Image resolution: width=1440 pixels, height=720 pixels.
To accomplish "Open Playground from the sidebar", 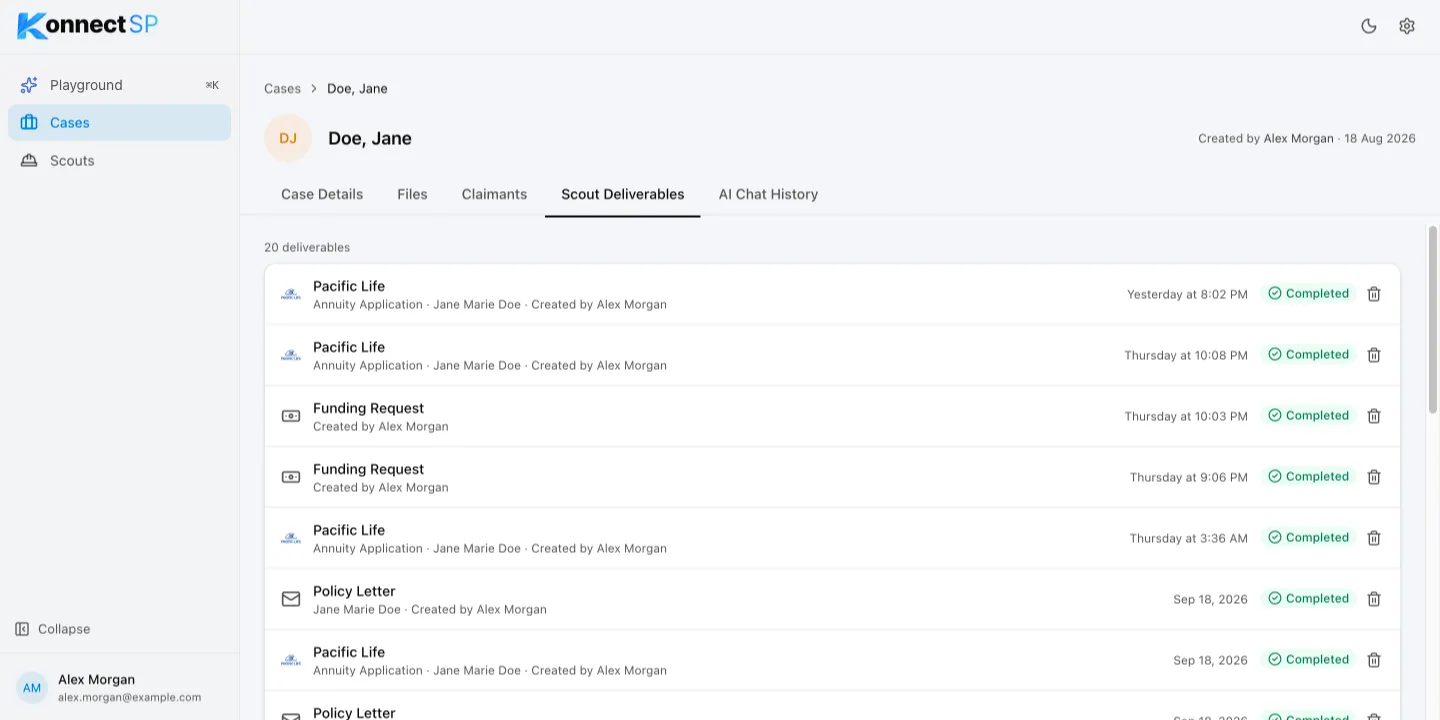I will coord(119,85).
